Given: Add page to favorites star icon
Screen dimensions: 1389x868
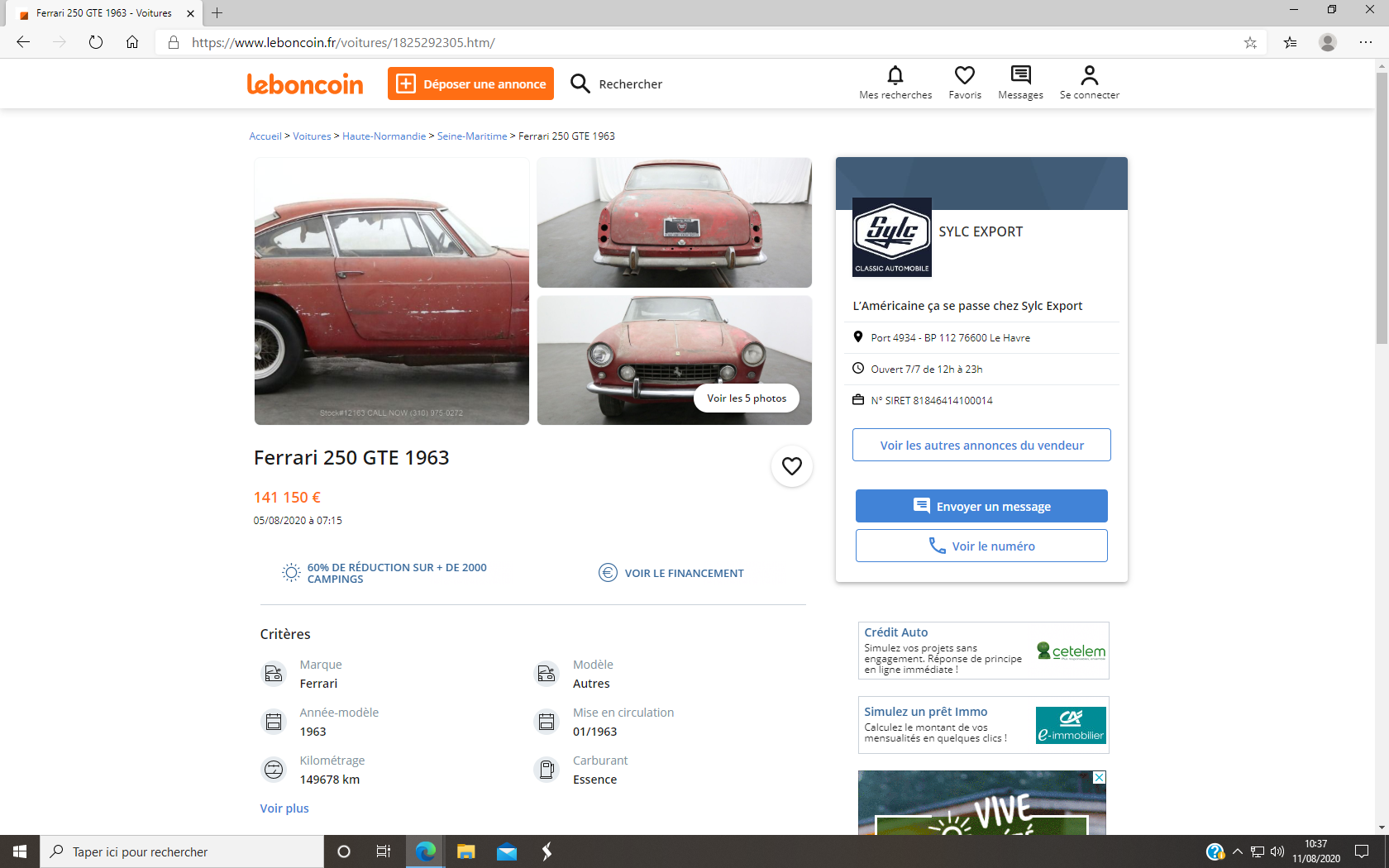Looking at the screenshot, I should (x=1250, y=42).
